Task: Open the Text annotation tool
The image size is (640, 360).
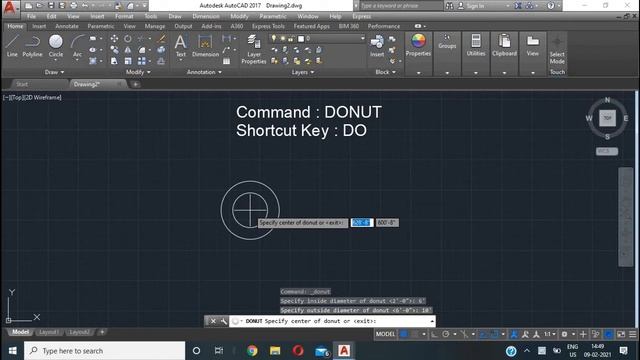Action: pyautogui.click(x=180, y=46)
